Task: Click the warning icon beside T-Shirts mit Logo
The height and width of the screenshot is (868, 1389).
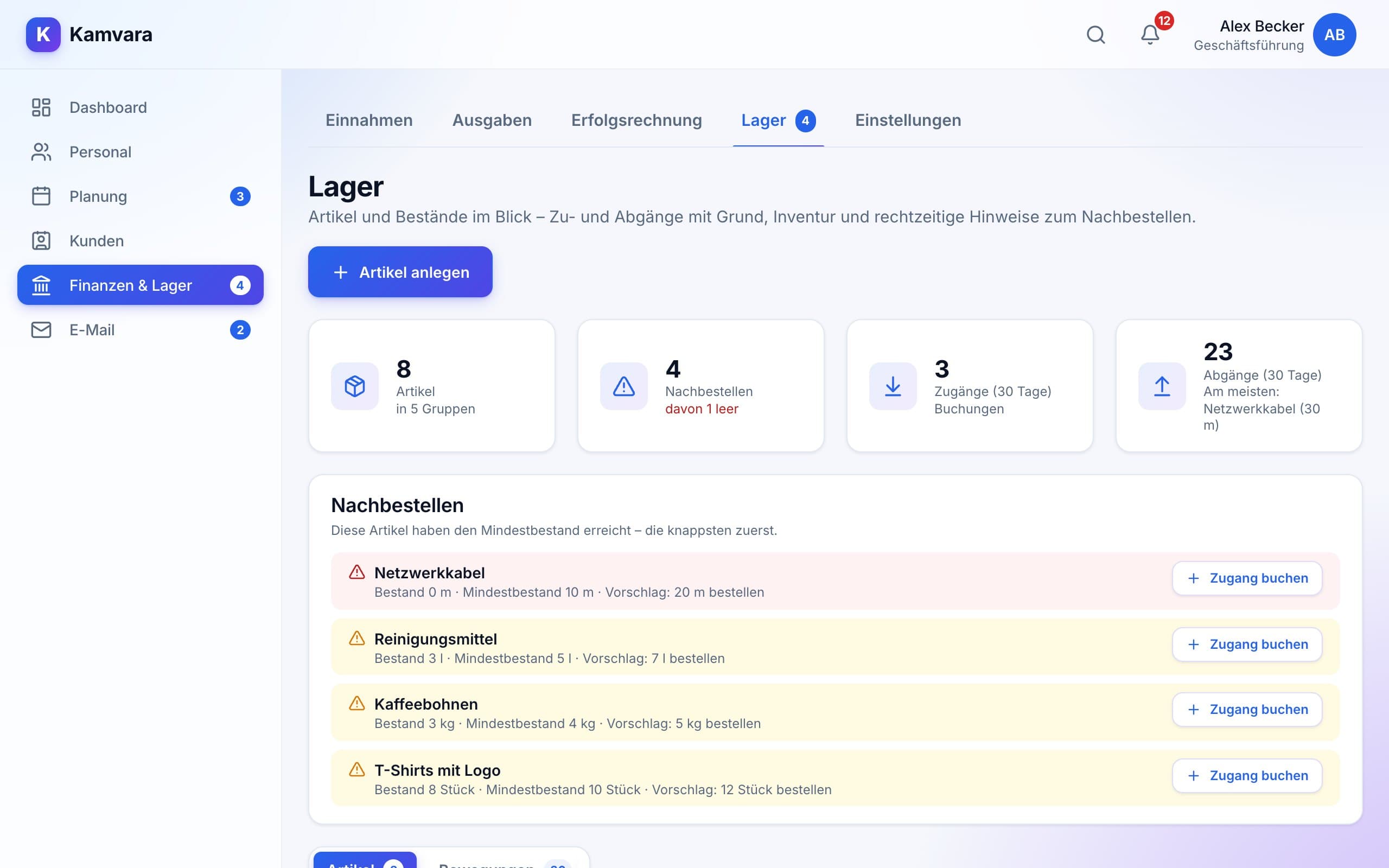Action: 357,770
